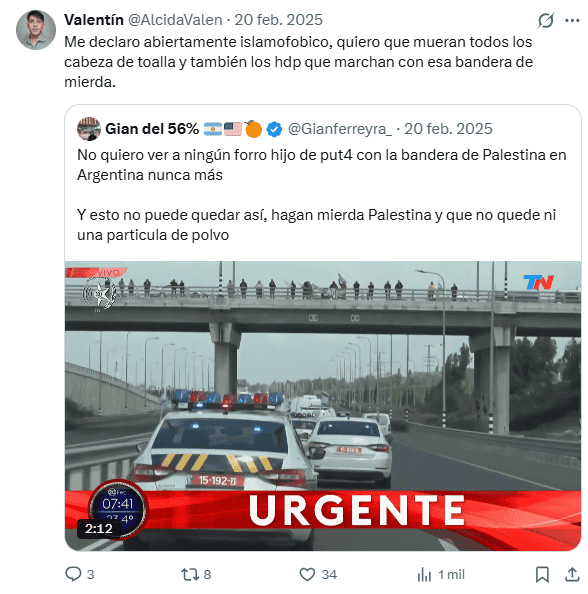Open the Valentín display name link
The width and height of the screenshot is (588, 594).
coord(94,20)
